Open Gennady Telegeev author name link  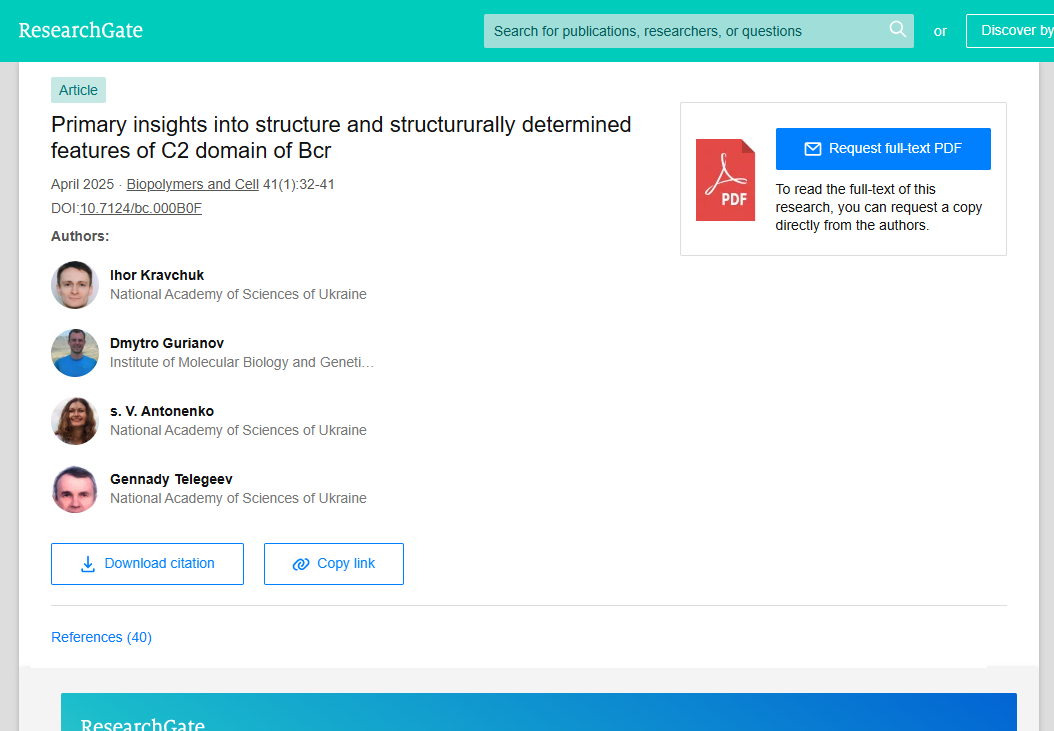click(x=171, y=479)
